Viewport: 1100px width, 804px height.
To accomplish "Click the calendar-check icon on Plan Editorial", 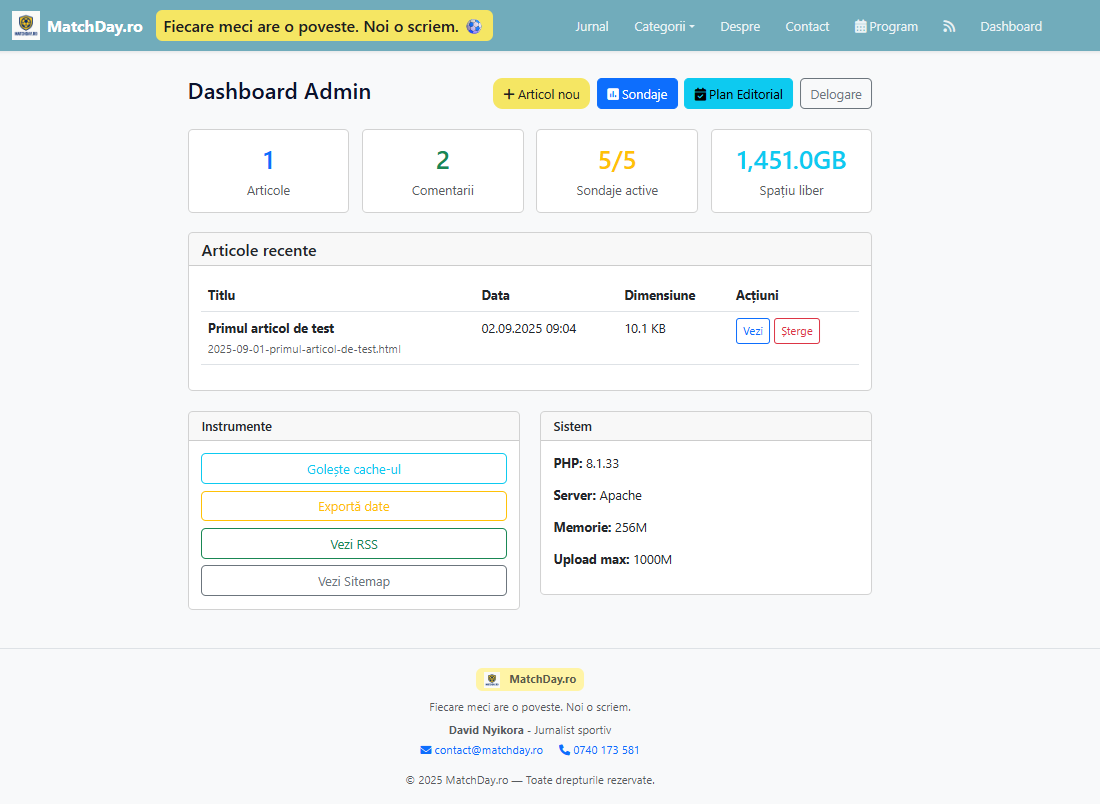I will point(700,94).
